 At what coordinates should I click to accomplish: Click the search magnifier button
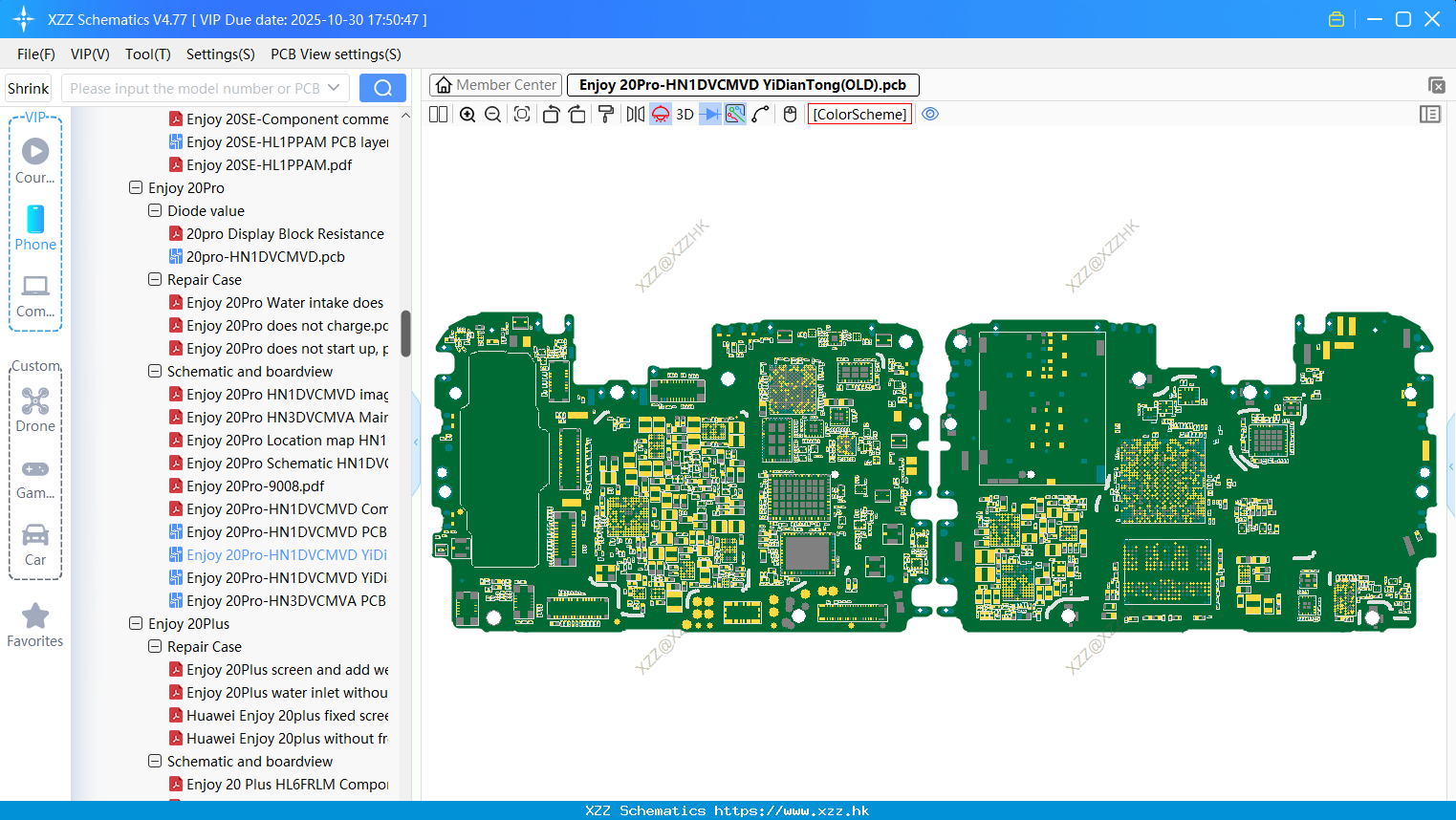coord(382,88)
